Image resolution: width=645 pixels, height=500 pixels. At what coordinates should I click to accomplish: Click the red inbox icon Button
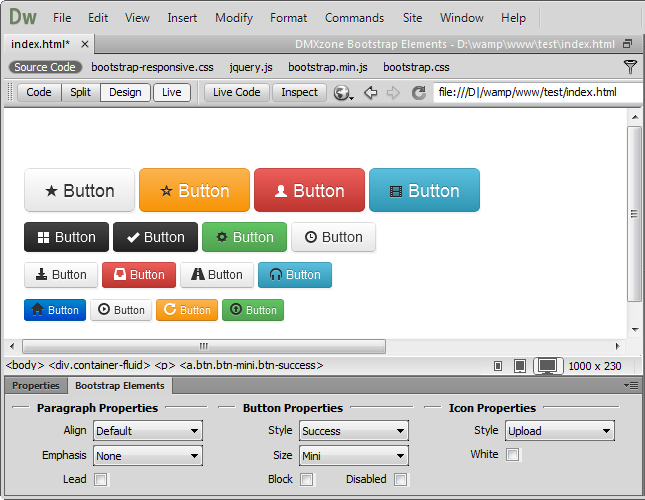[139, 275]
